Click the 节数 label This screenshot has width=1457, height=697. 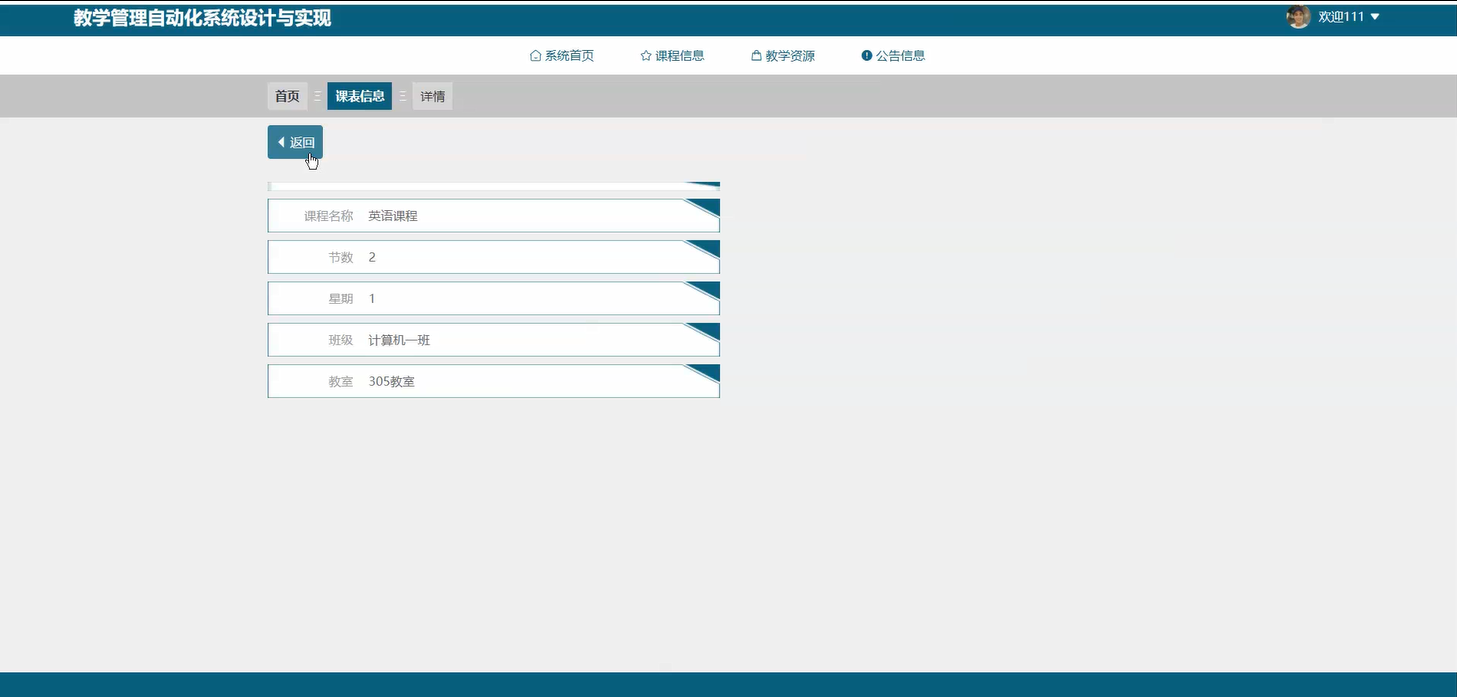click(341, 257)
